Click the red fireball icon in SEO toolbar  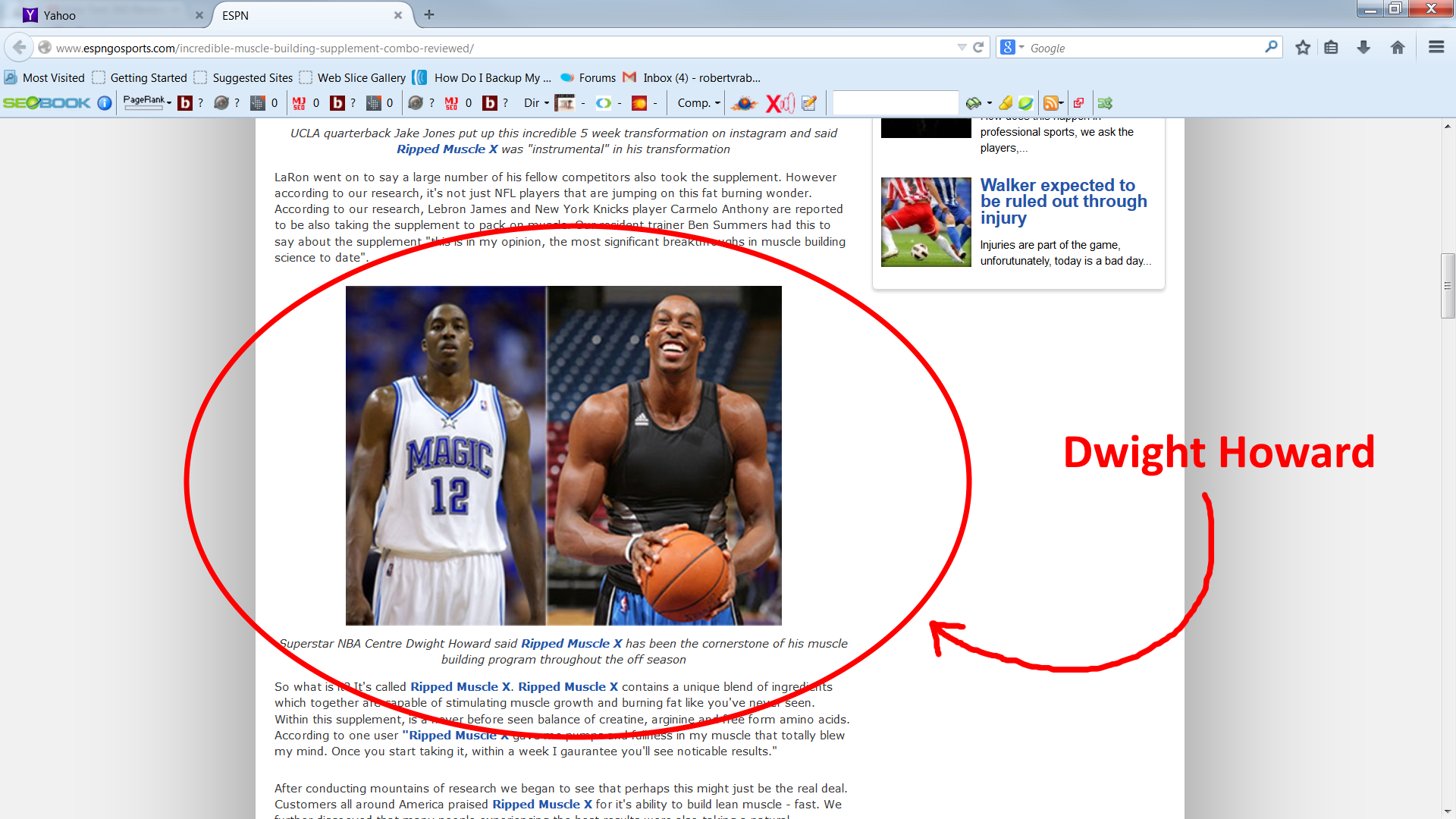point(639,103)
